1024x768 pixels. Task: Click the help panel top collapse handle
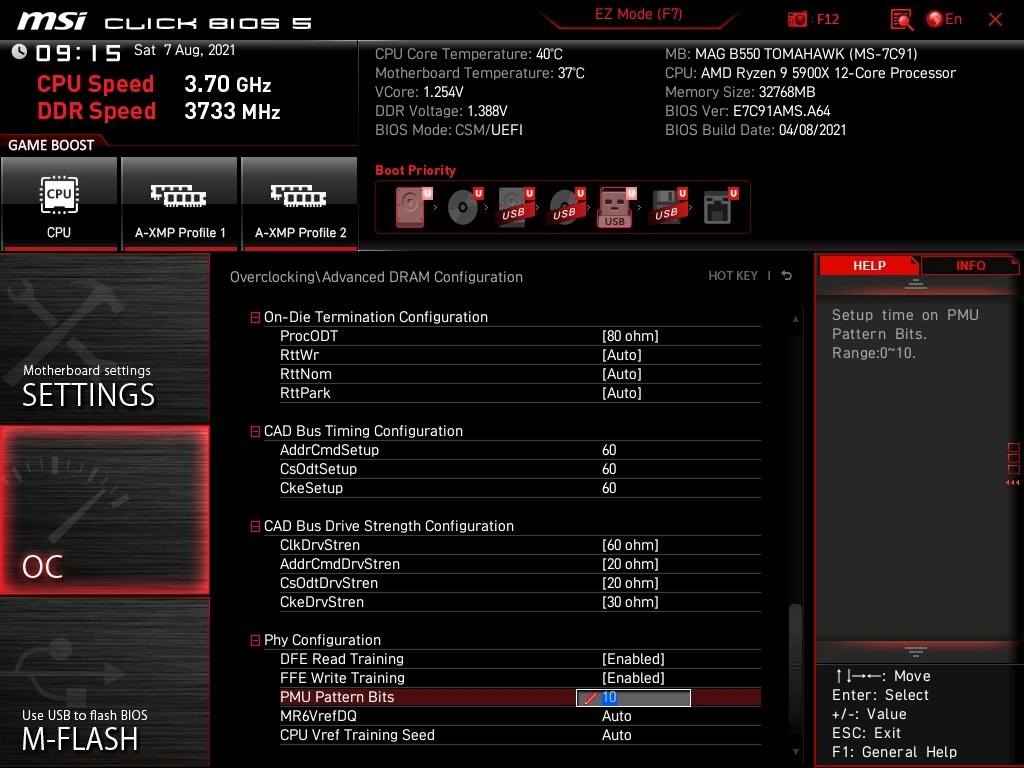coord(916,283)
